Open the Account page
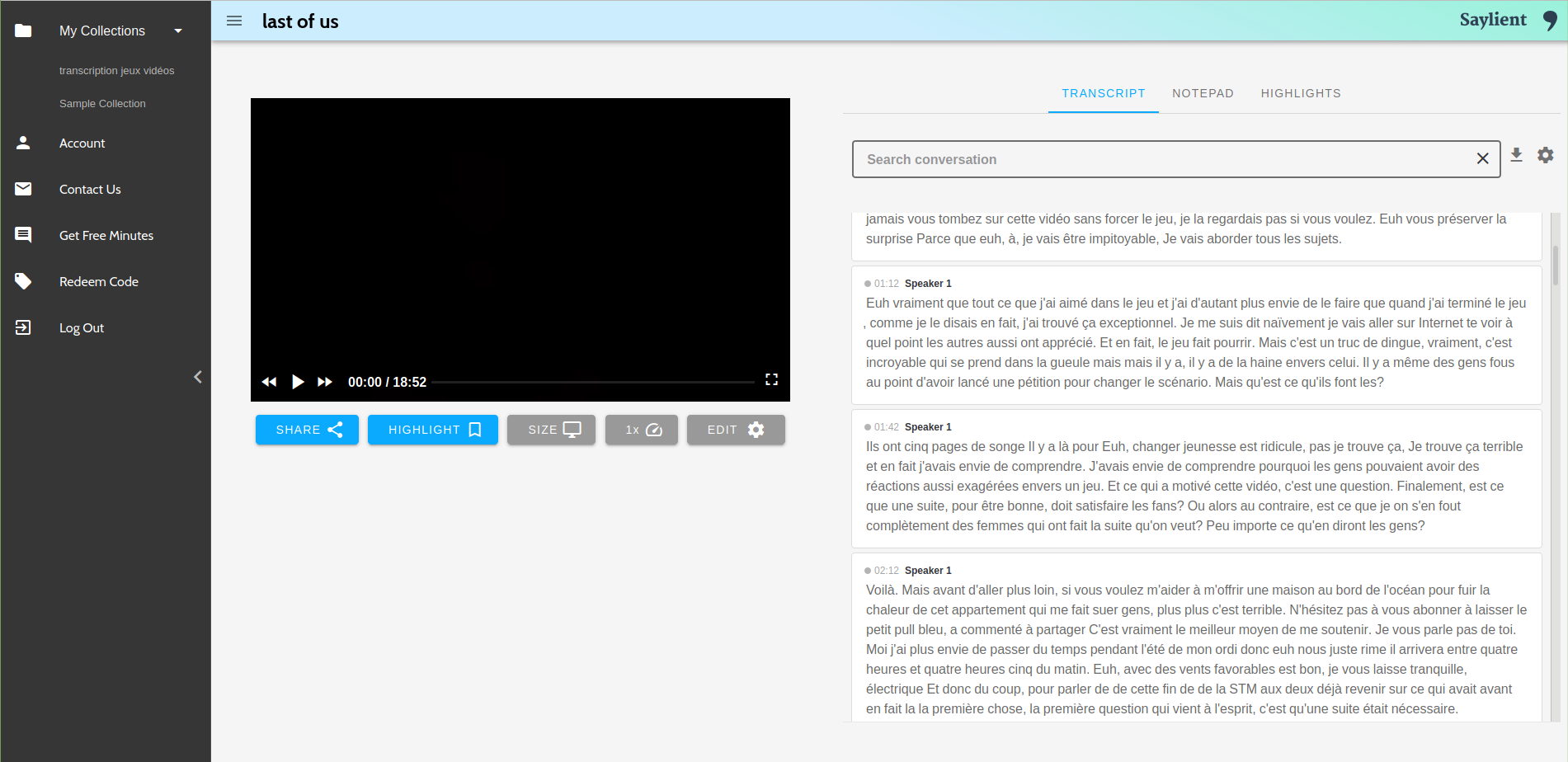 pyautogui.click(x=82, y=143)
